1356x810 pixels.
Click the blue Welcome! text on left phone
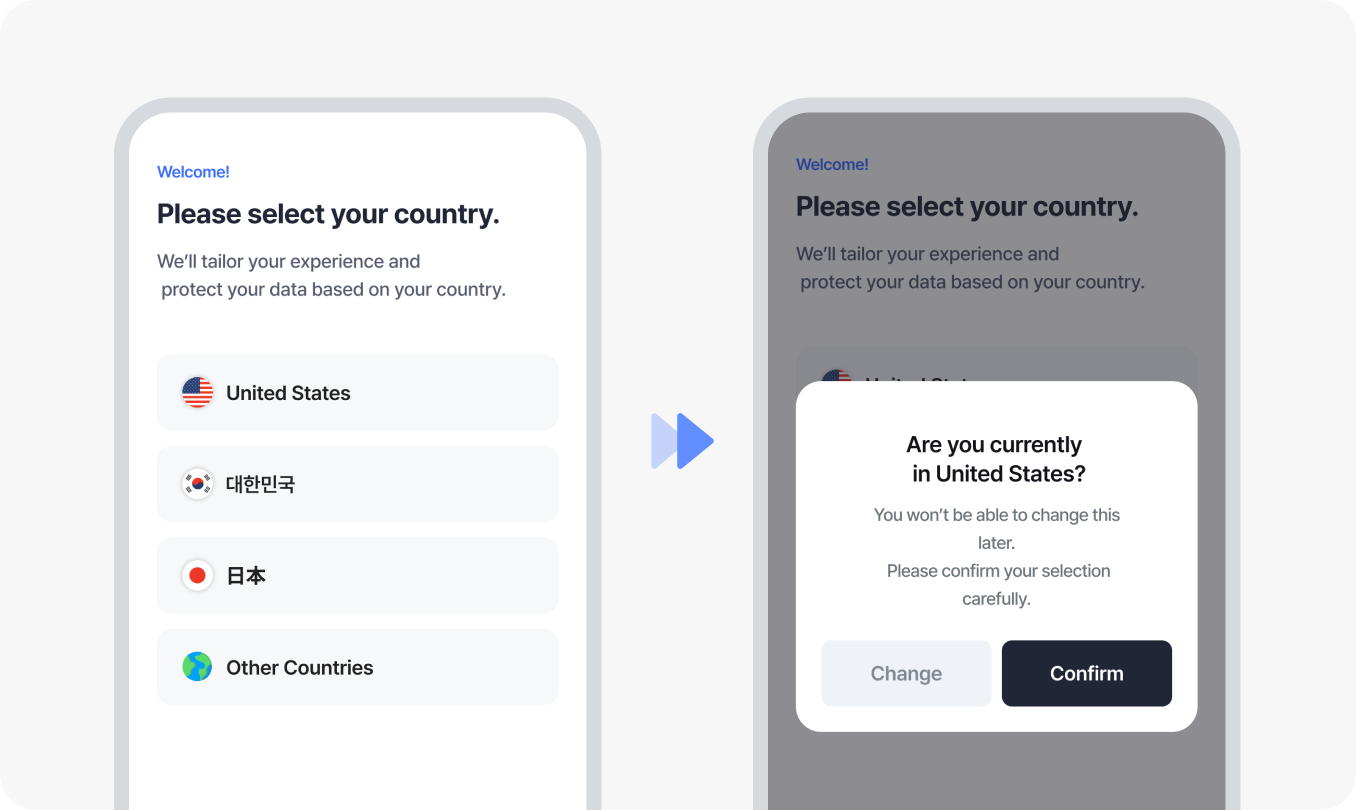point(193,172)
